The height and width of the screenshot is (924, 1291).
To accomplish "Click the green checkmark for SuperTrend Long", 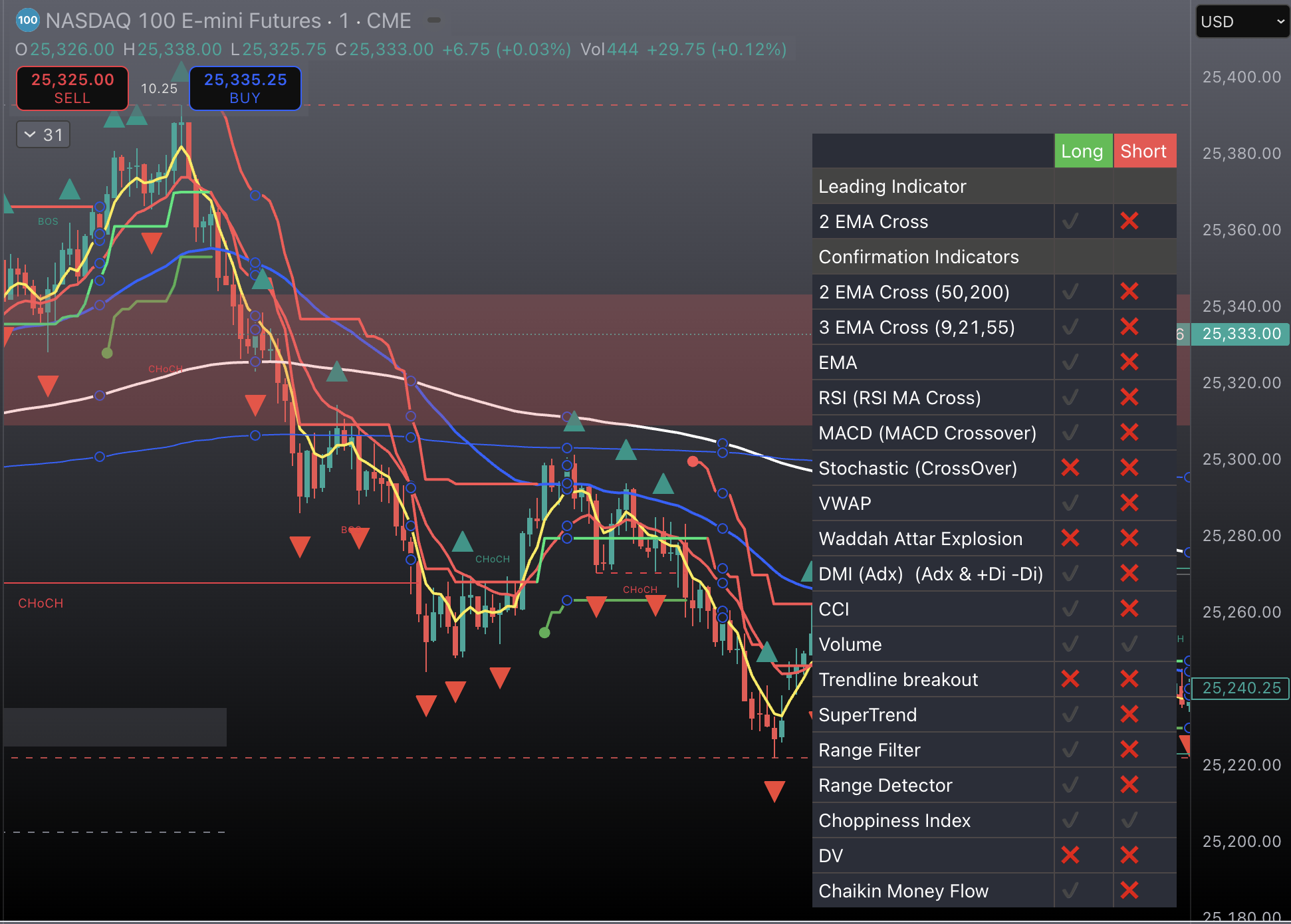I will click(1070, 715).
